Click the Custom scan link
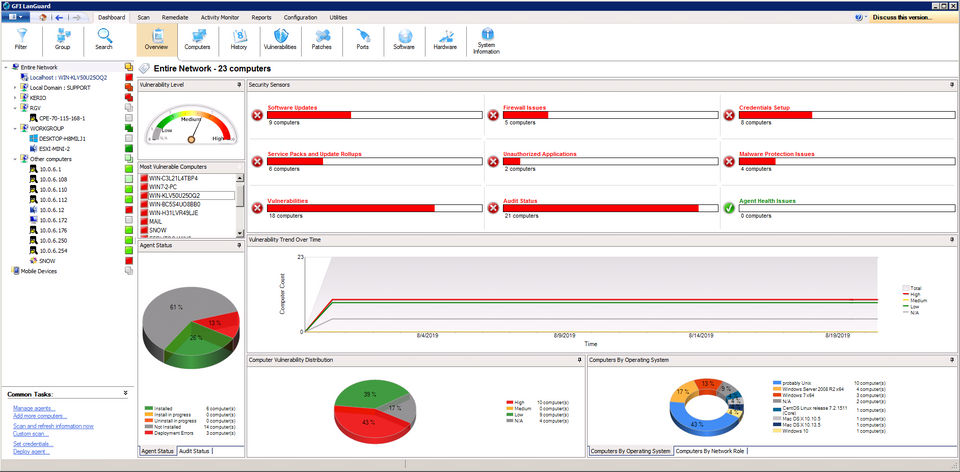The image size is (960, 472). point(31,433)
